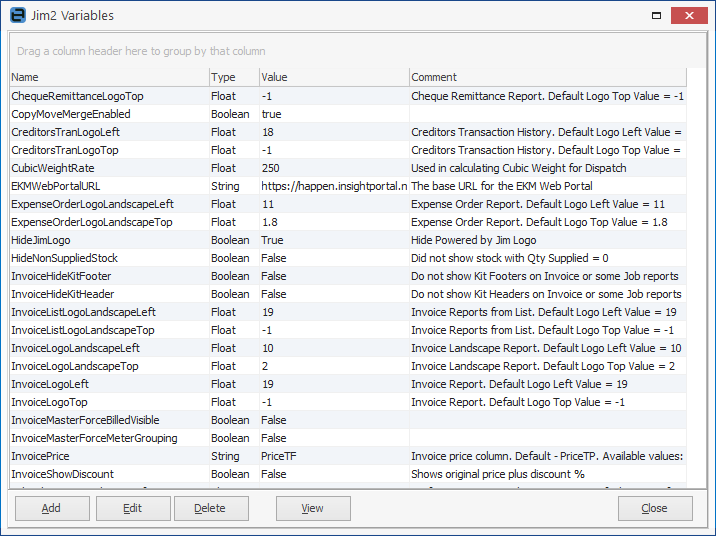Select the HideJimLogo variable
Viewport: 716px width, 536px height.
tap(348, 240)
